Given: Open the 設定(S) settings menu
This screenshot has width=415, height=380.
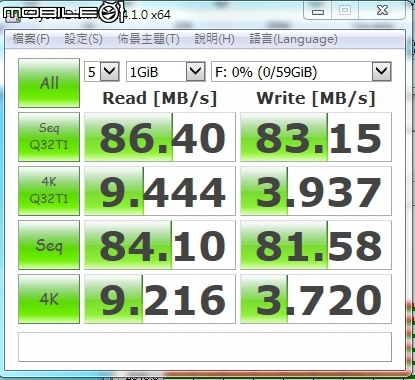Looking at the screenshot, I should click(x=83, y=39).
